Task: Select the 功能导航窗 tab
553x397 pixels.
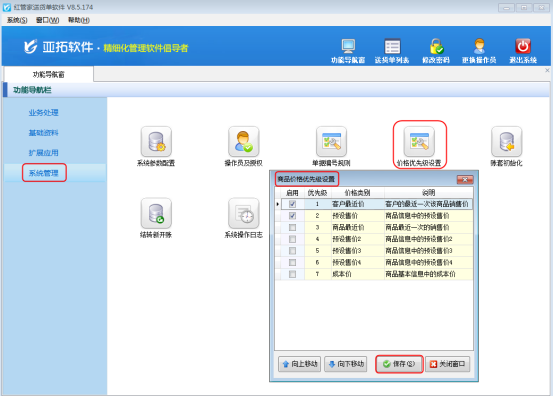Action: [x=49, y=74]
